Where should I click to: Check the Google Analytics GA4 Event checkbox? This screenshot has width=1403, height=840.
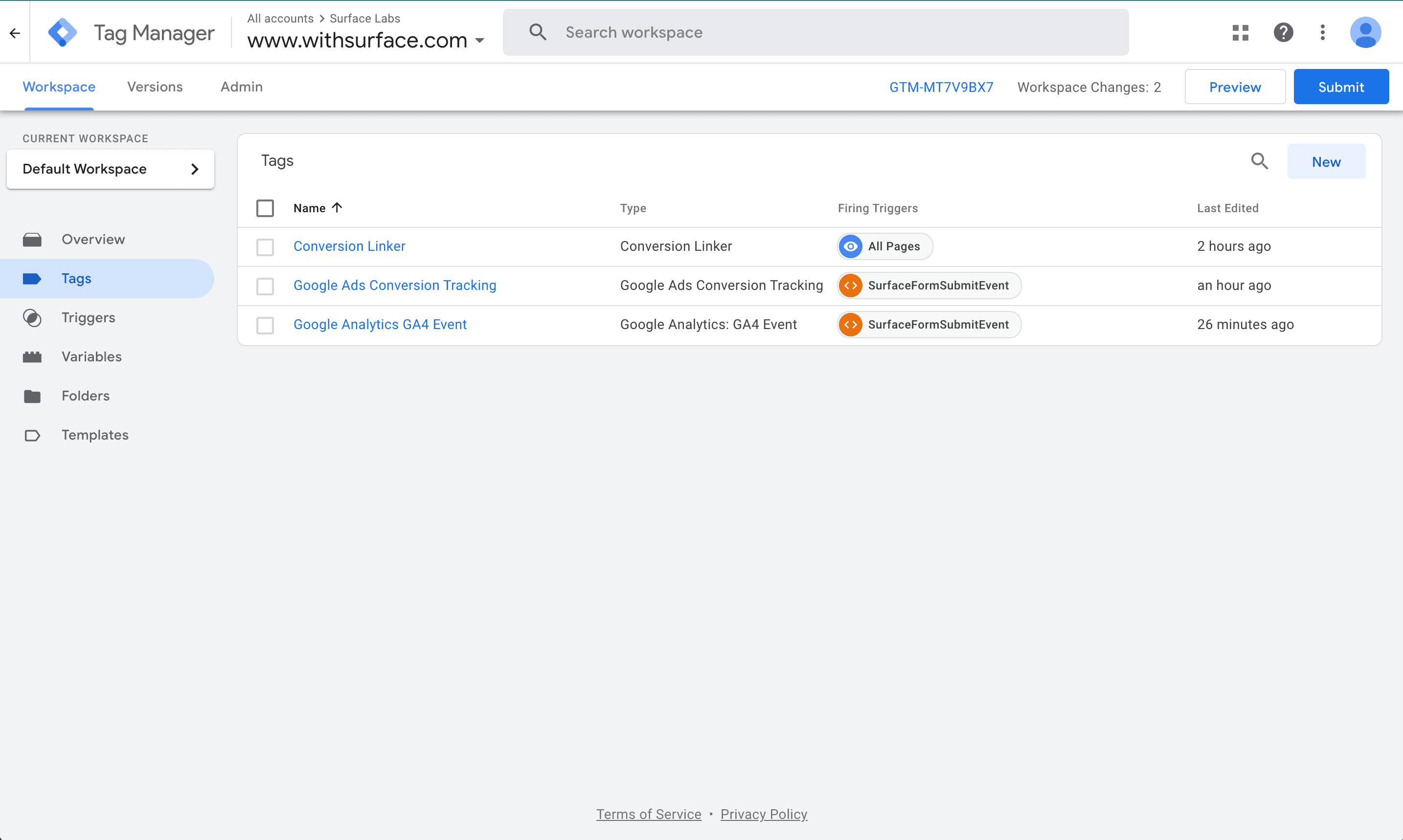[x=265, y=325]
